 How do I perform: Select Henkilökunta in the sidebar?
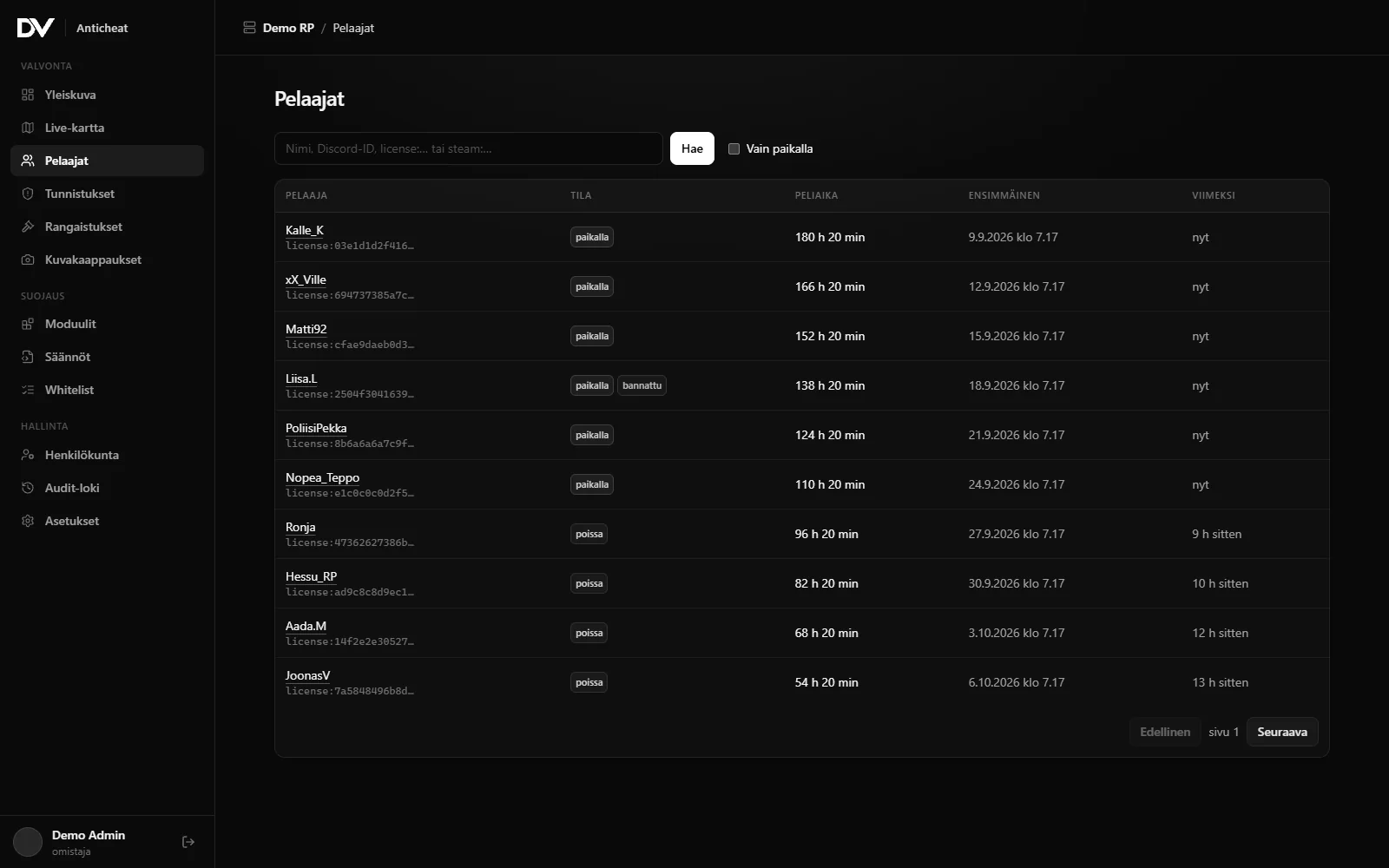tap(107, 455)
